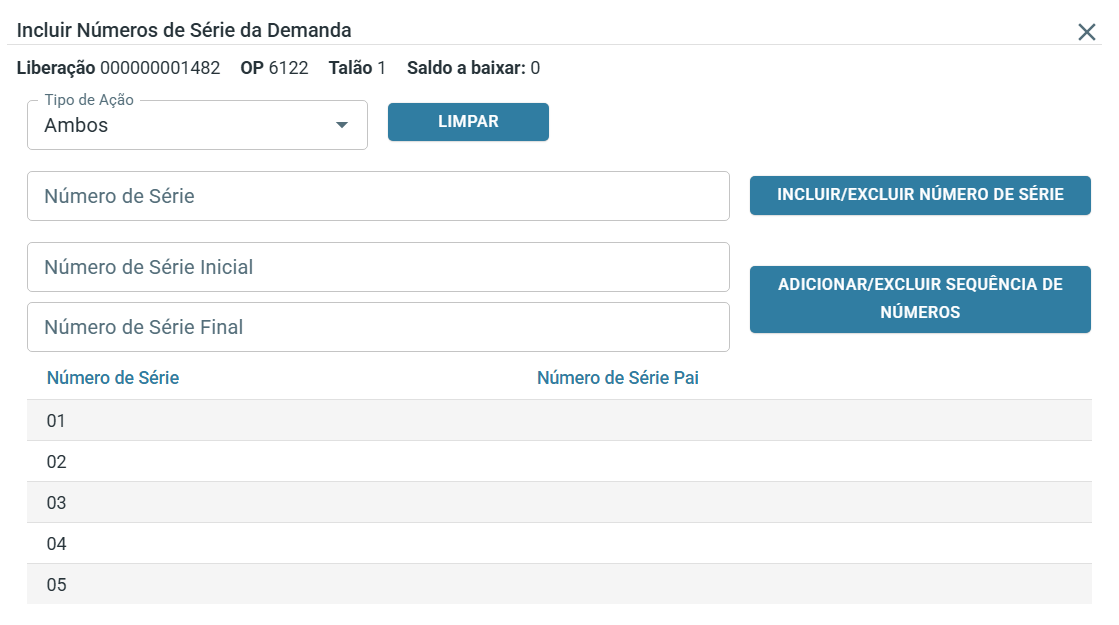1119x625 pixels.
Task: Click the OP 6122 value
Action: (x=288, y=68)
